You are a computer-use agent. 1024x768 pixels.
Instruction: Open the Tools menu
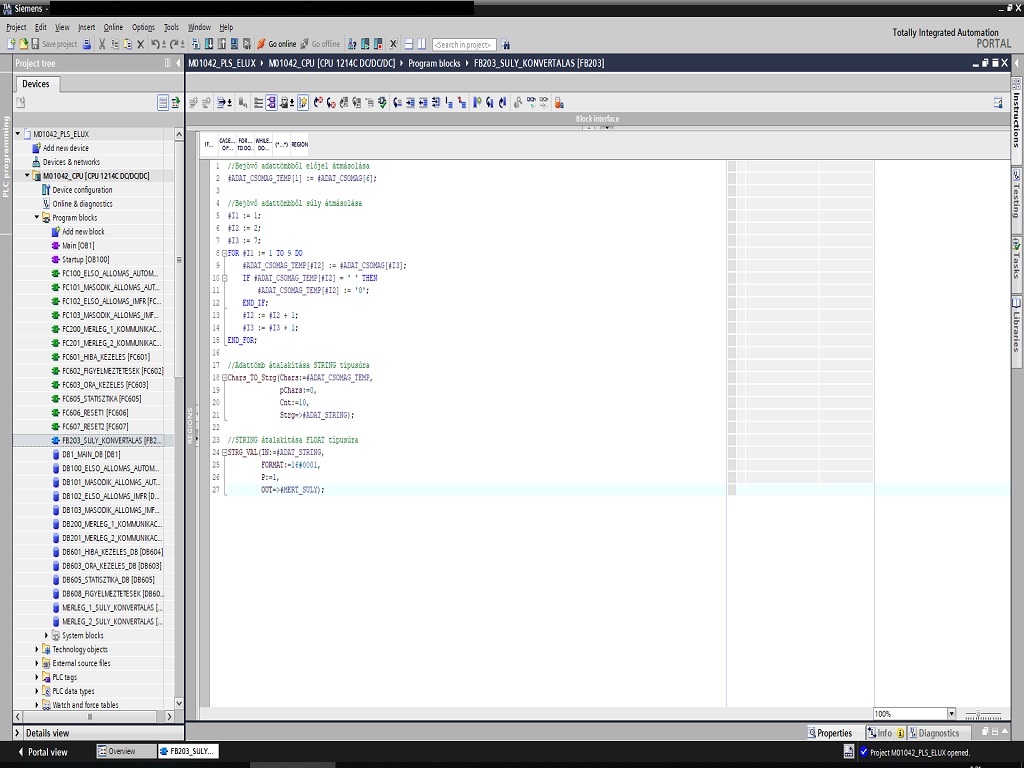[171, 27]
